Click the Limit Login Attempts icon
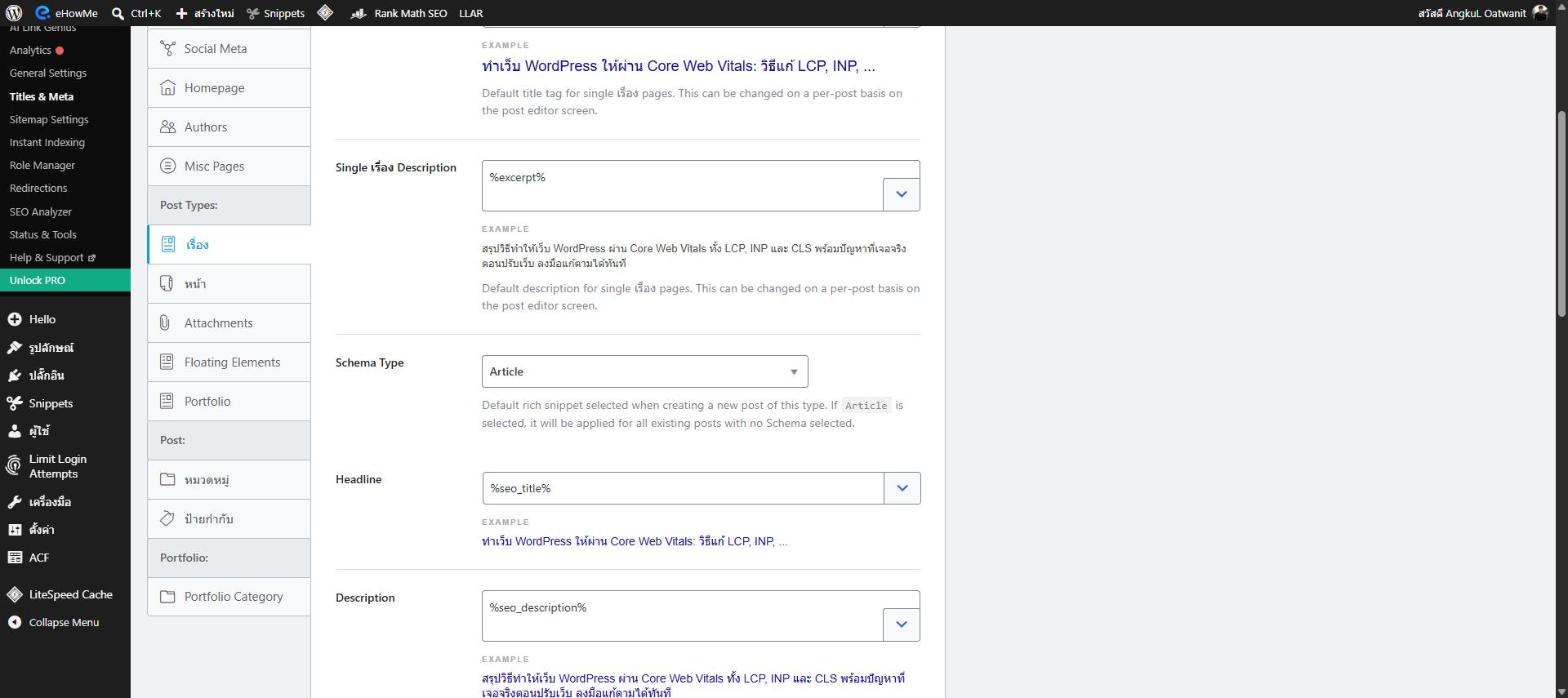Screen dimensions: 1568x698 pos(14,466)
